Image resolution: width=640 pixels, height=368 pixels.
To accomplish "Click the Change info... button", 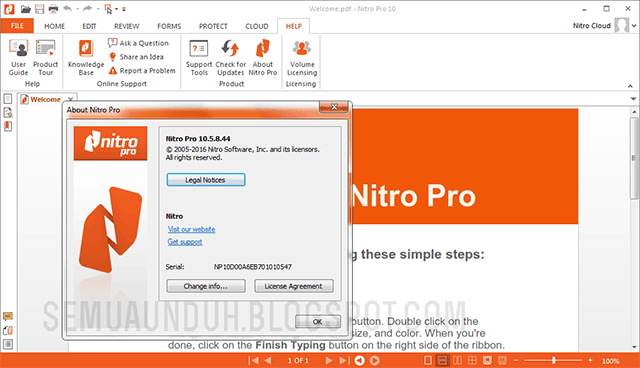I will click(206, 286).
